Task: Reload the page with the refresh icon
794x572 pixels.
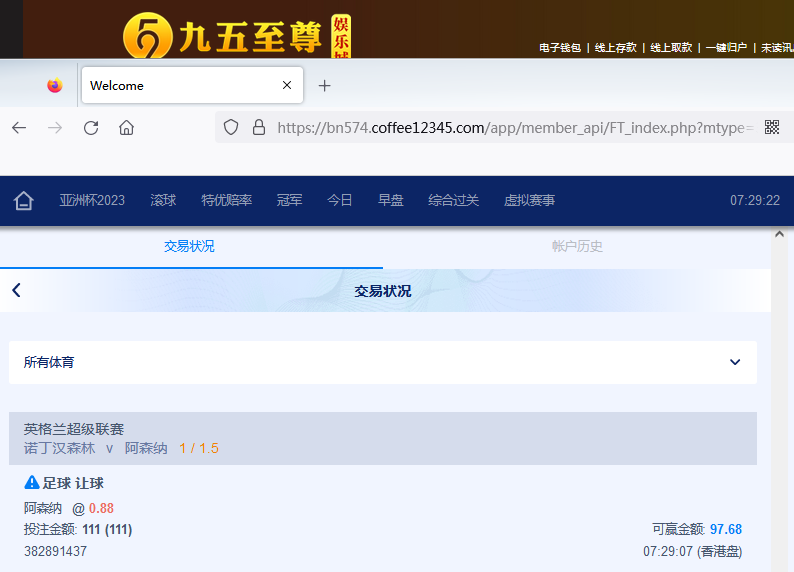Action: (91, 128)
